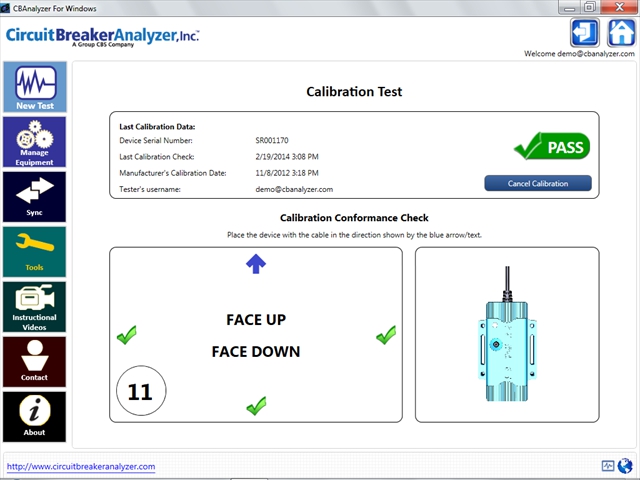Screen dimensions: 640x480
Task: Click the right-side green checkmark
Action: tap(386, 335)
